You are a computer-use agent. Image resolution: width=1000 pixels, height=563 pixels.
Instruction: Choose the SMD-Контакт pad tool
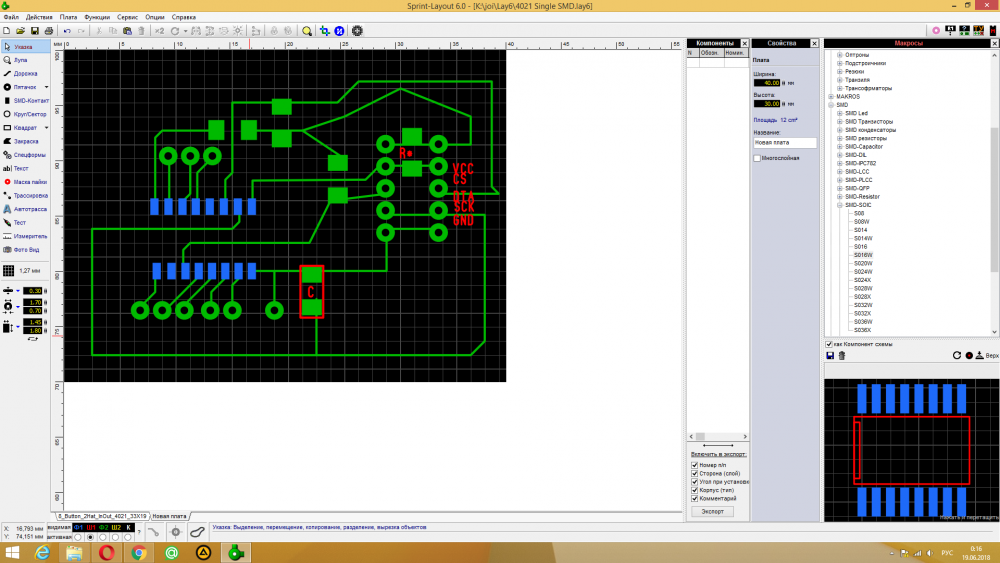pos(30,101)
